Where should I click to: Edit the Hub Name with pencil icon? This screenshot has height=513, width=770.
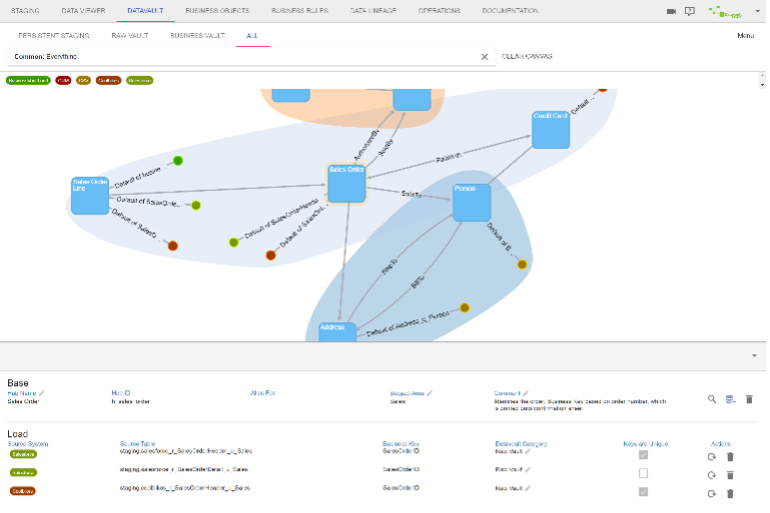(x=41, y=393)
